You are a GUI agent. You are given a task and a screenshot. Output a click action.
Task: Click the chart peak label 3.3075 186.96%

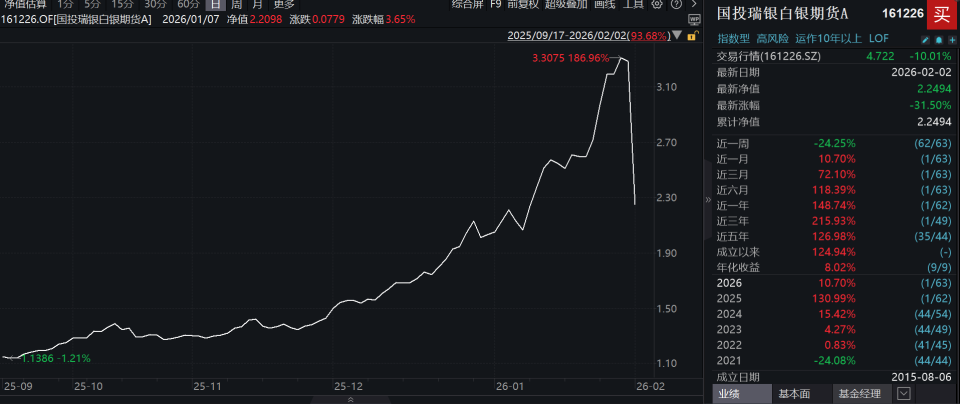[x=571, y=59]
